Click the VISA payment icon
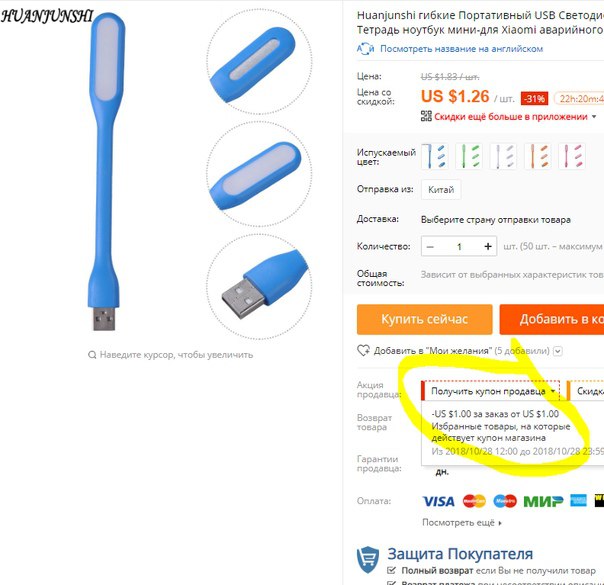The image size is (604, 585). click(438, 501)
